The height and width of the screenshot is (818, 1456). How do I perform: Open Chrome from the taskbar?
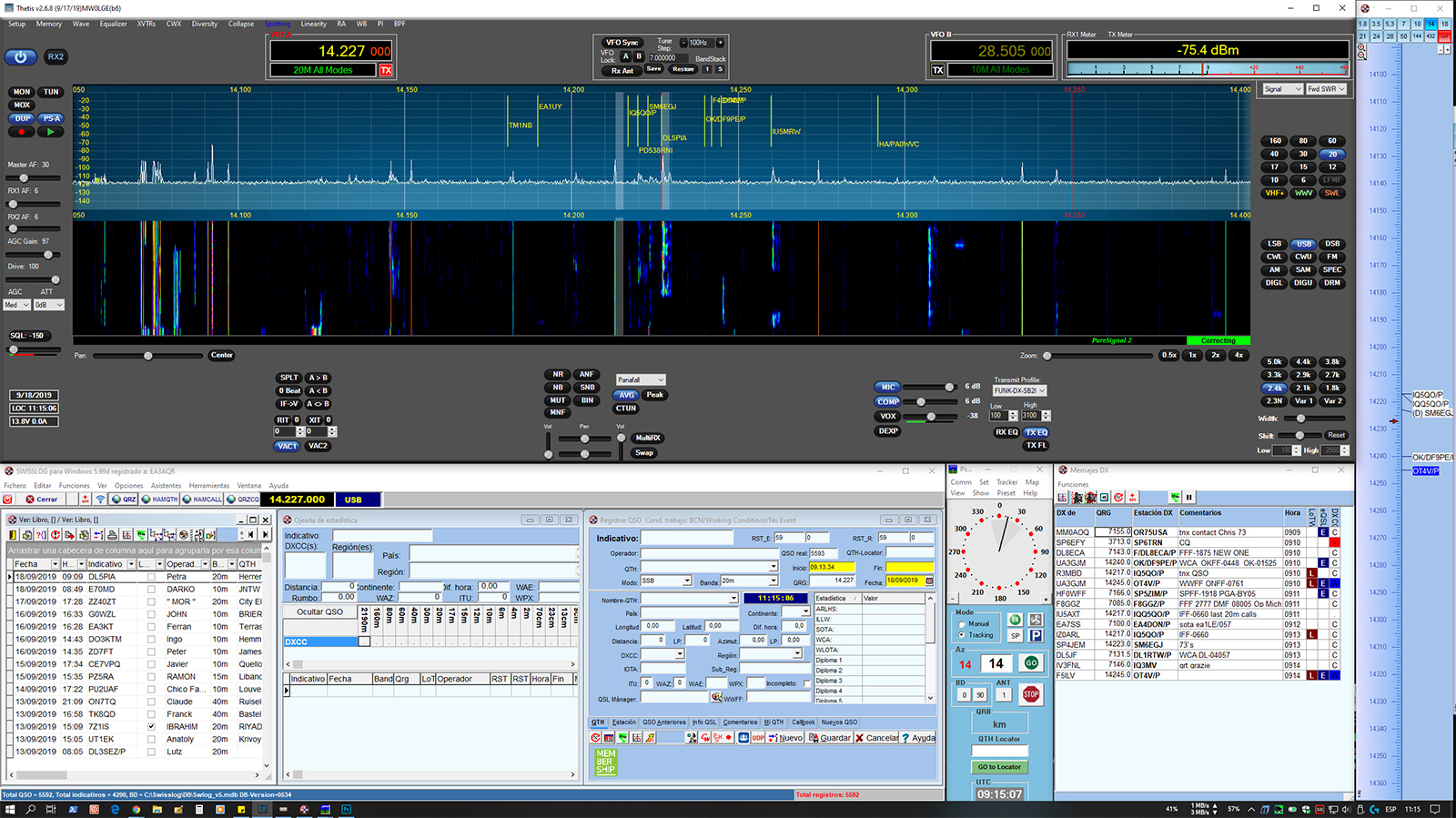(x=136, y=809)
